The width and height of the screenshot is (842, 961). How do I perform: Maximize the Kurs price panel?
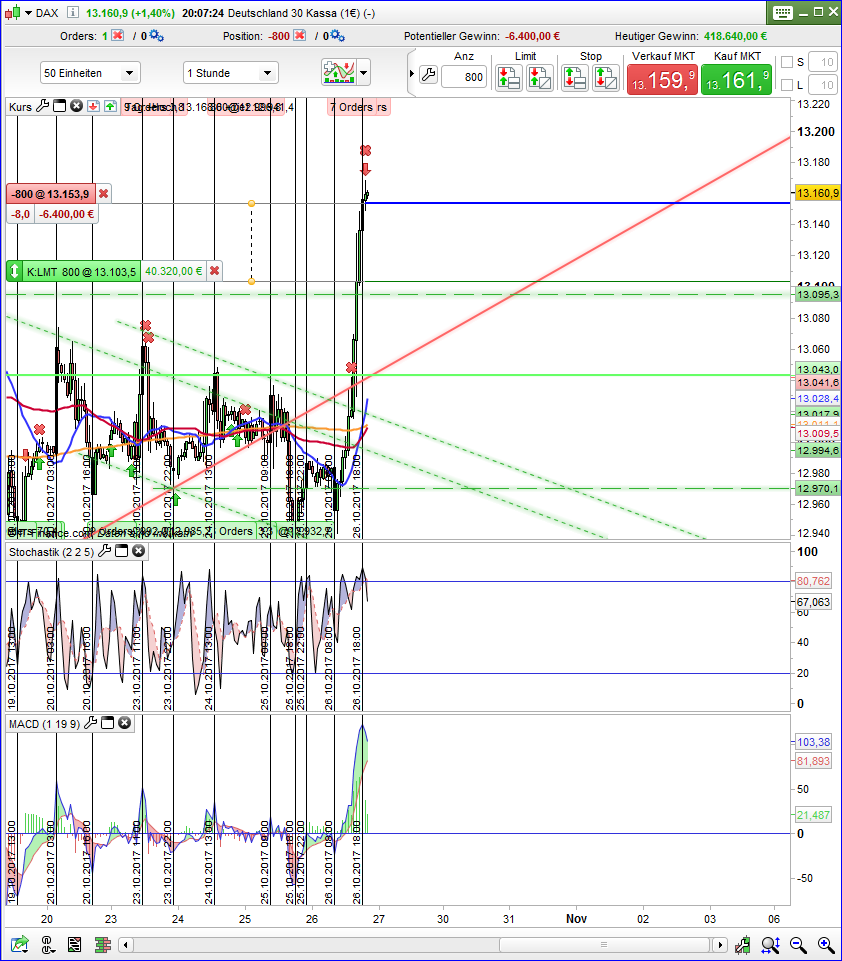point(59,106)
